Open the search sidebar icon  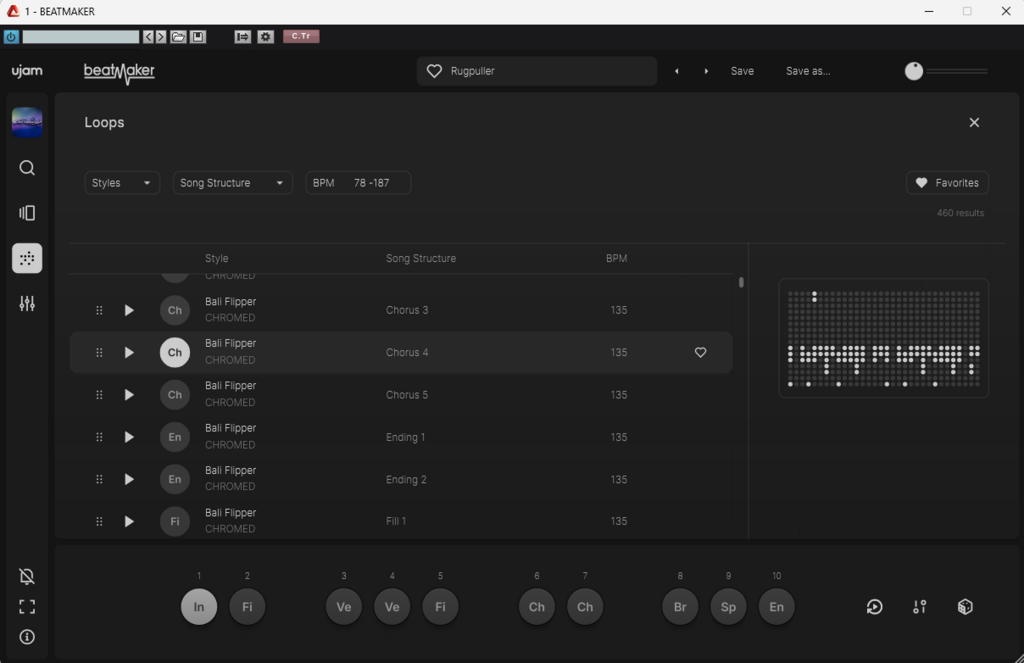27,168
